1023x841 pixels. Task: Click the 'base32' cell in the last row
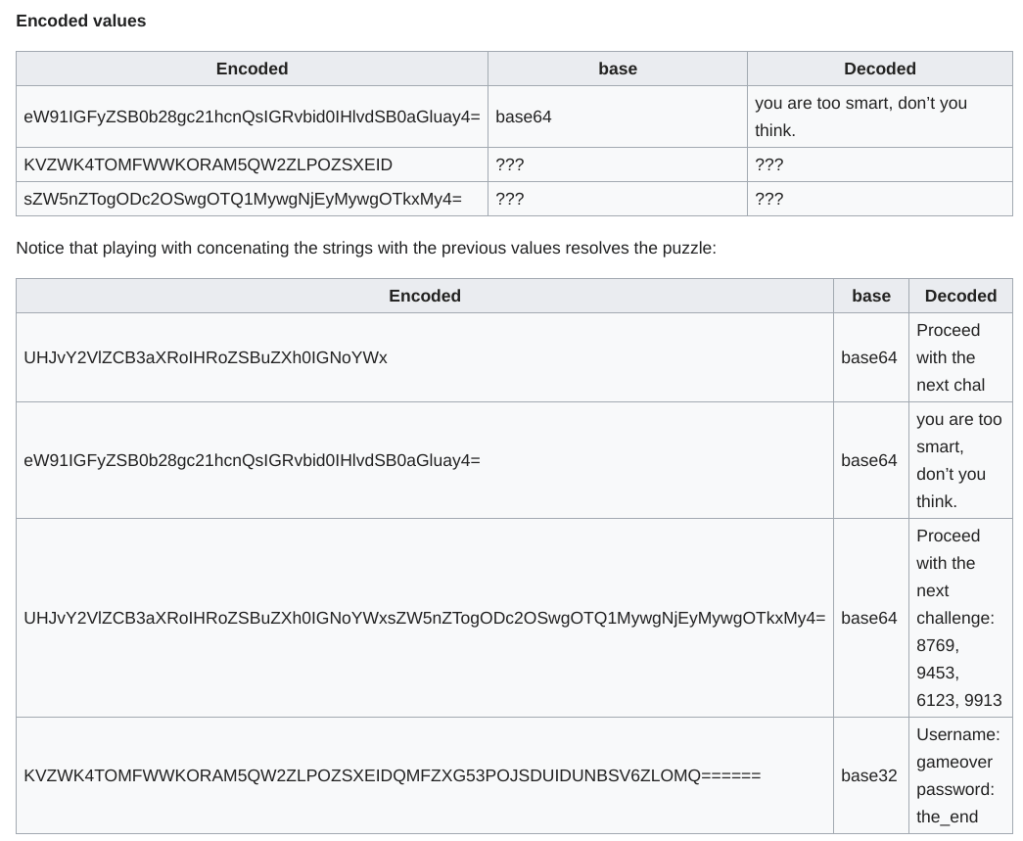869,776
